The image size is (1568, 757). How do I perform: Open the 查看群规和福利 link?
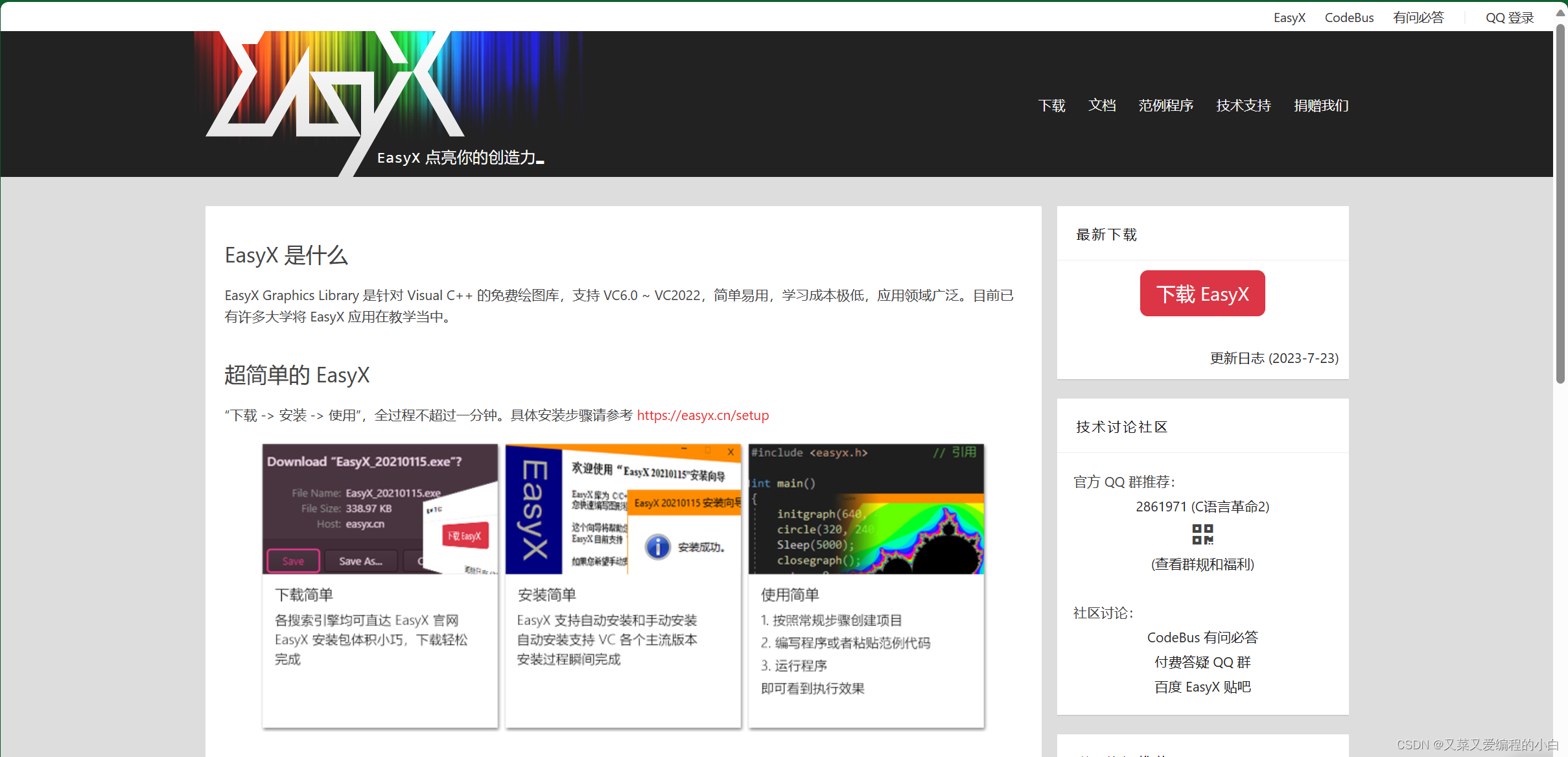[1202, 565]
